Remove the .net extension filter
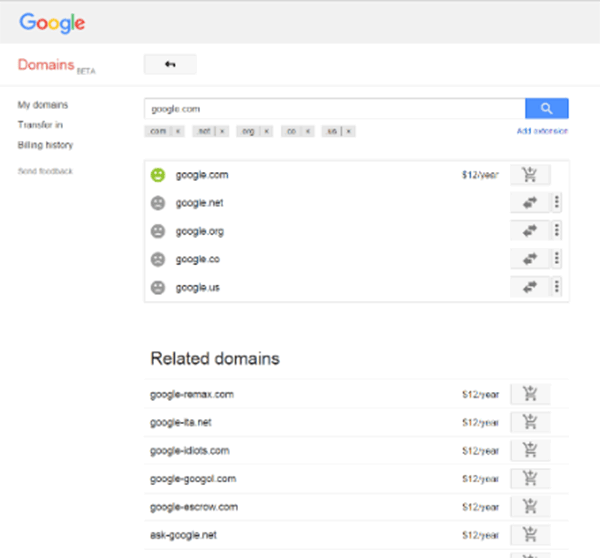Viewport: 600px width, 558px height. click(x=222, y=131)
